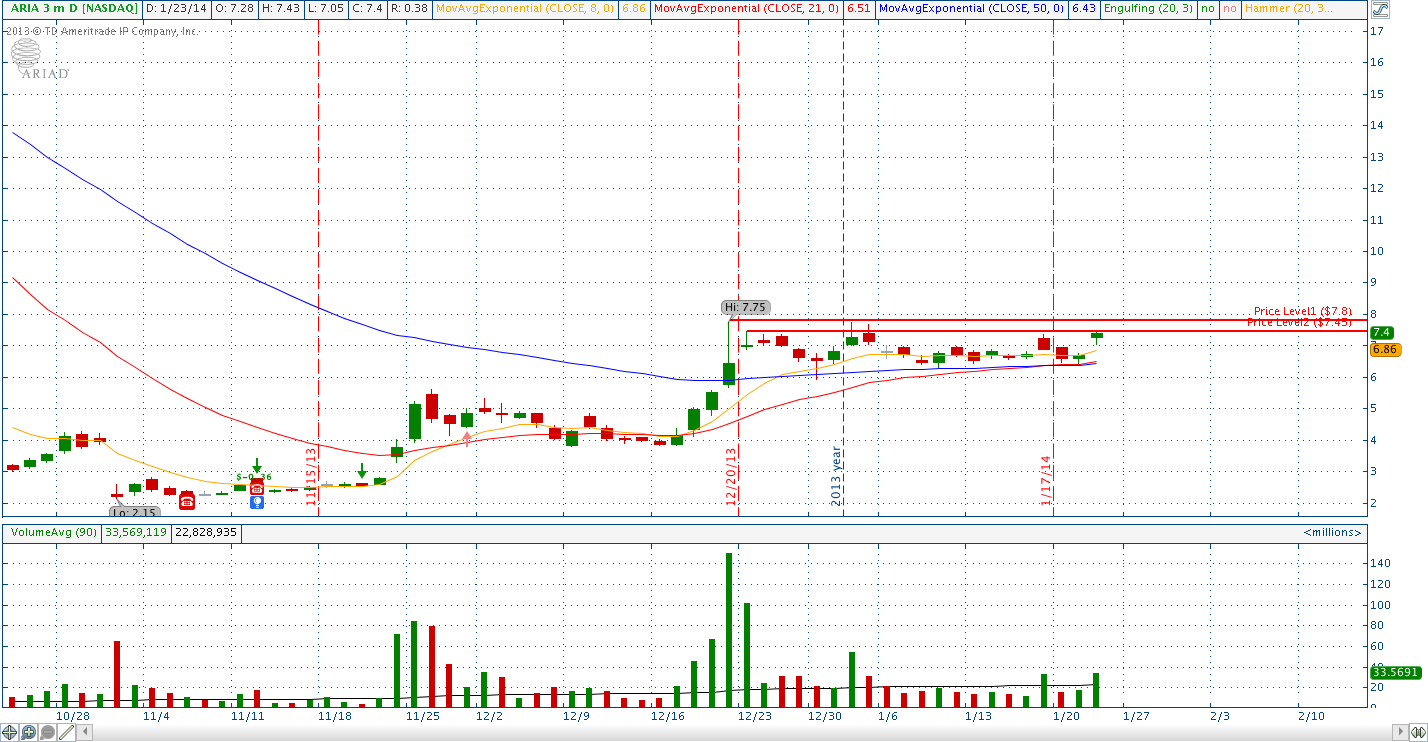Click the blue dividend icon near 11/12
This screenshot has height=742, width=1428.
pyautogui.click(x=257, y=503)
